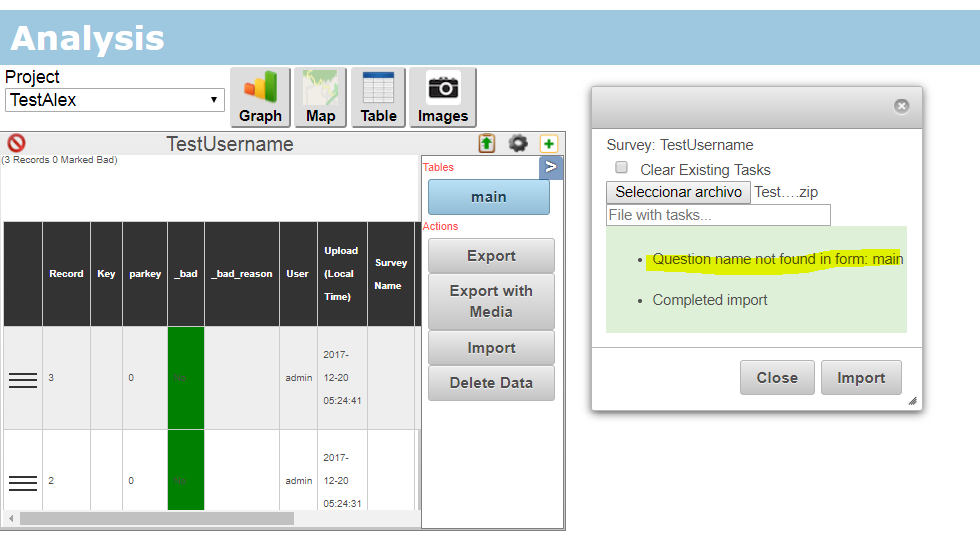Open the gear settings for TestUsername
980x539 pixels.
[518, 143]
